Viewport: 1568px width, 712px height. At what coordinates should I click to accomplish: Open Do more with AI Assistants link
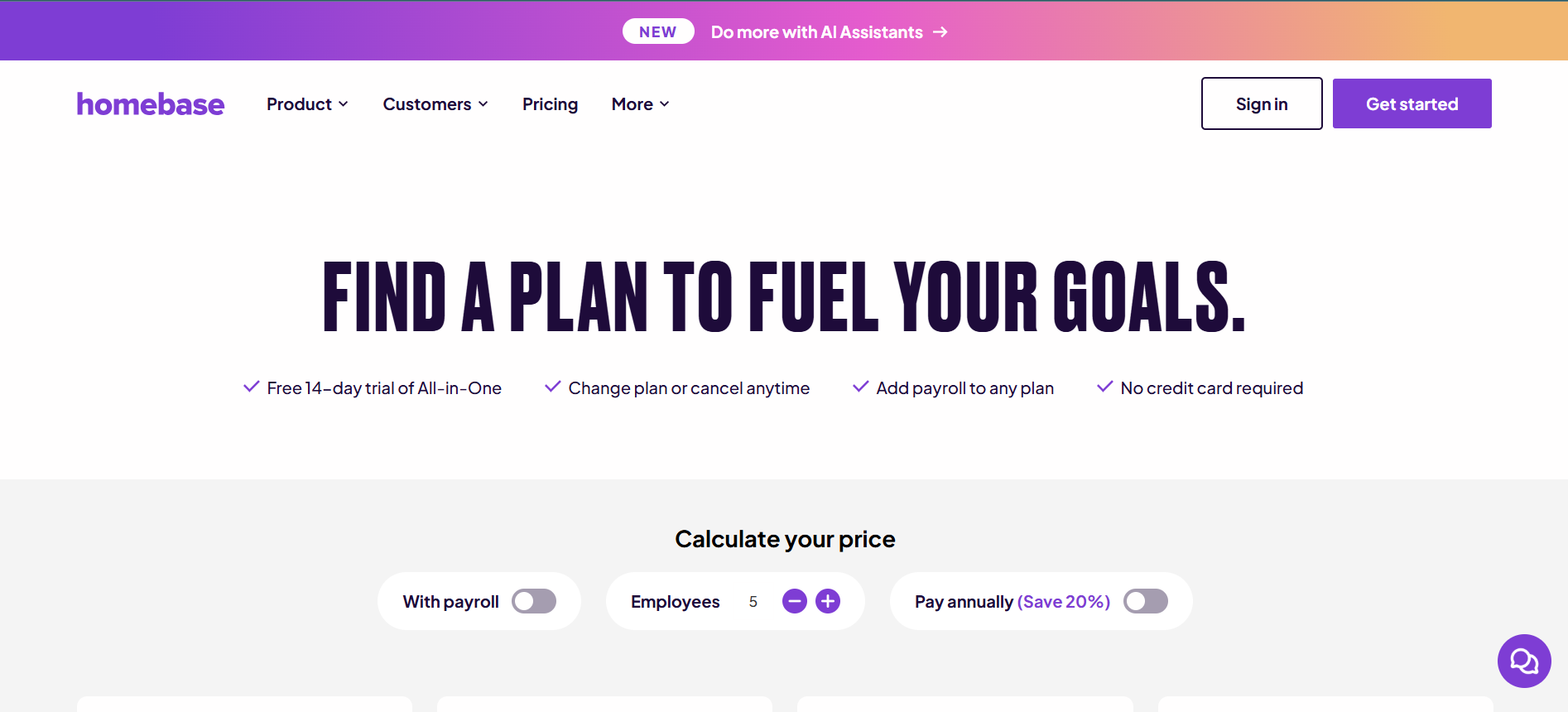(x=816, y=32)
